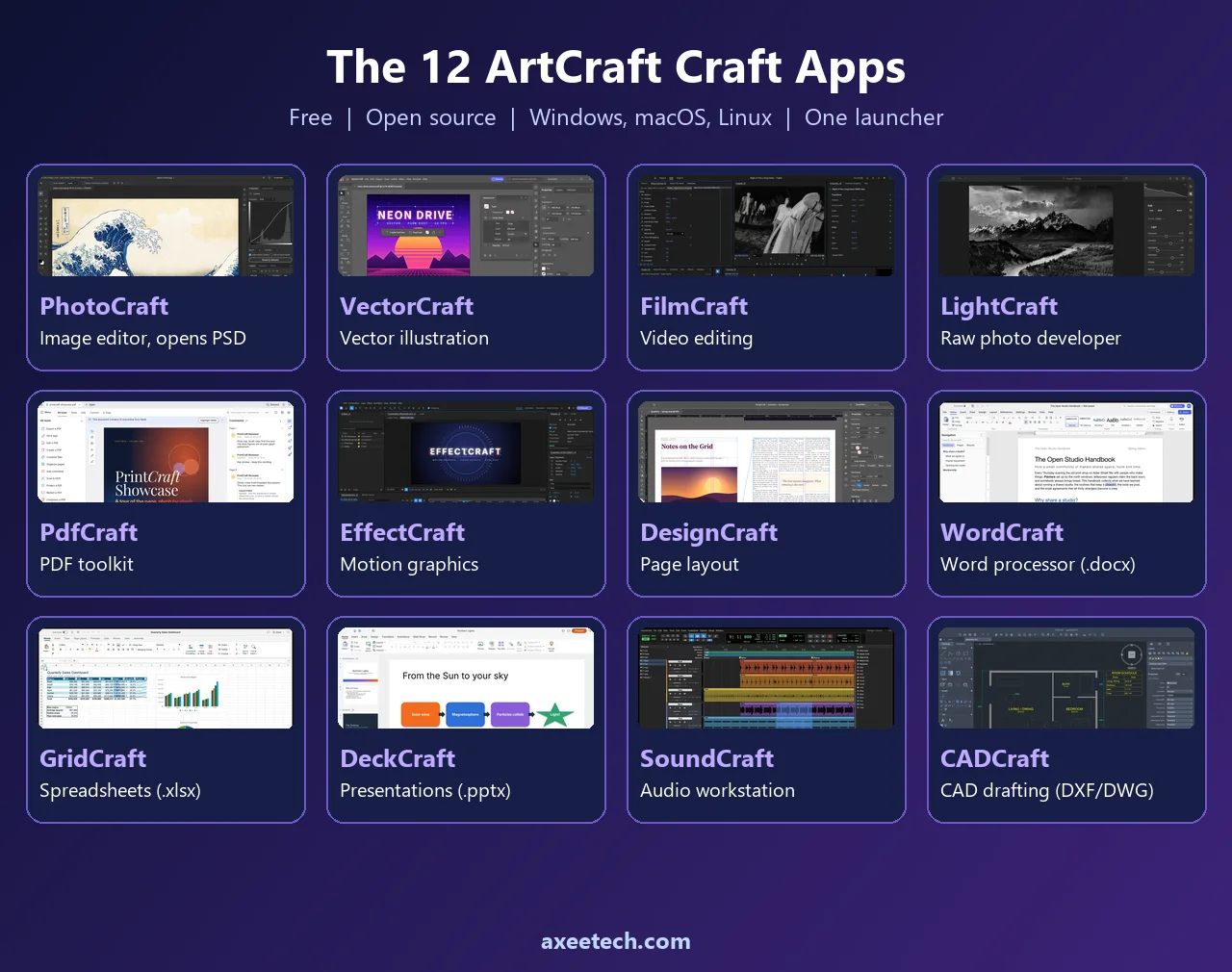Open the LightCraft mountain photo thumbnail
This screenshot has width=1232, height=972.
(x=1066, y=225)
